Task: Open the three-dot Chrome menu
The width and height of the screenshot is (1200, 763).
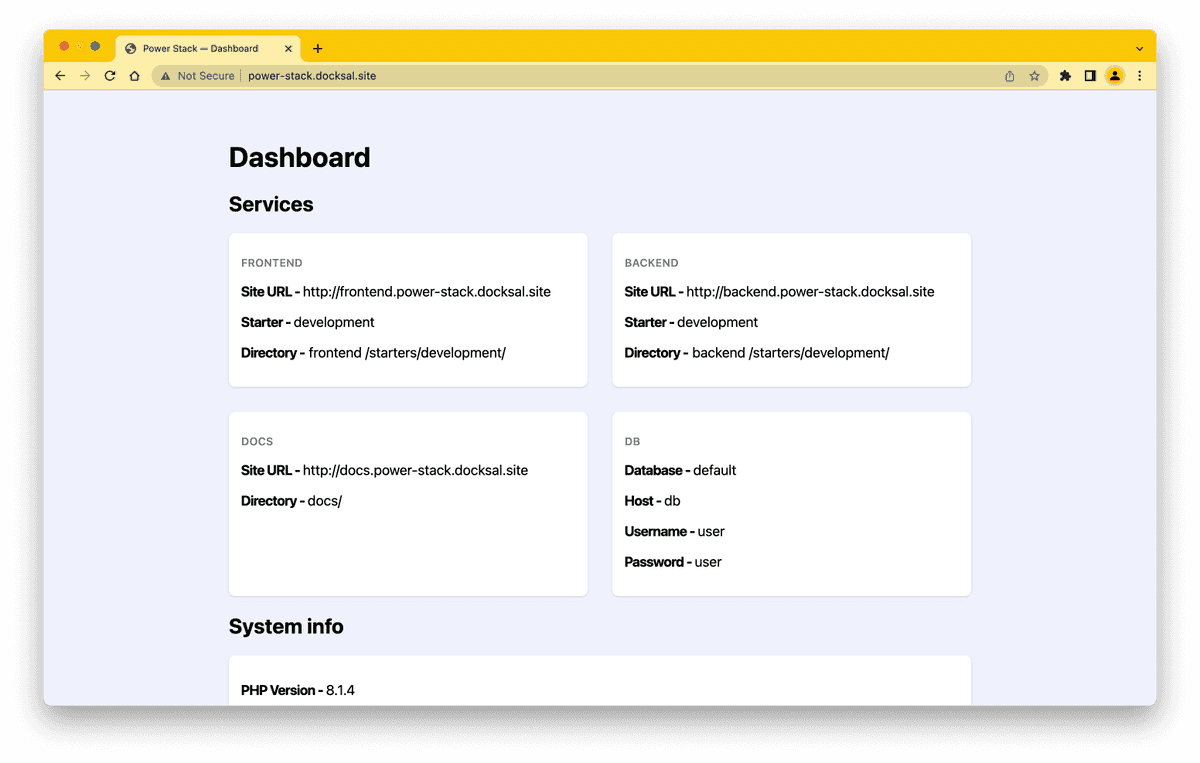Action: [1140, 76]
